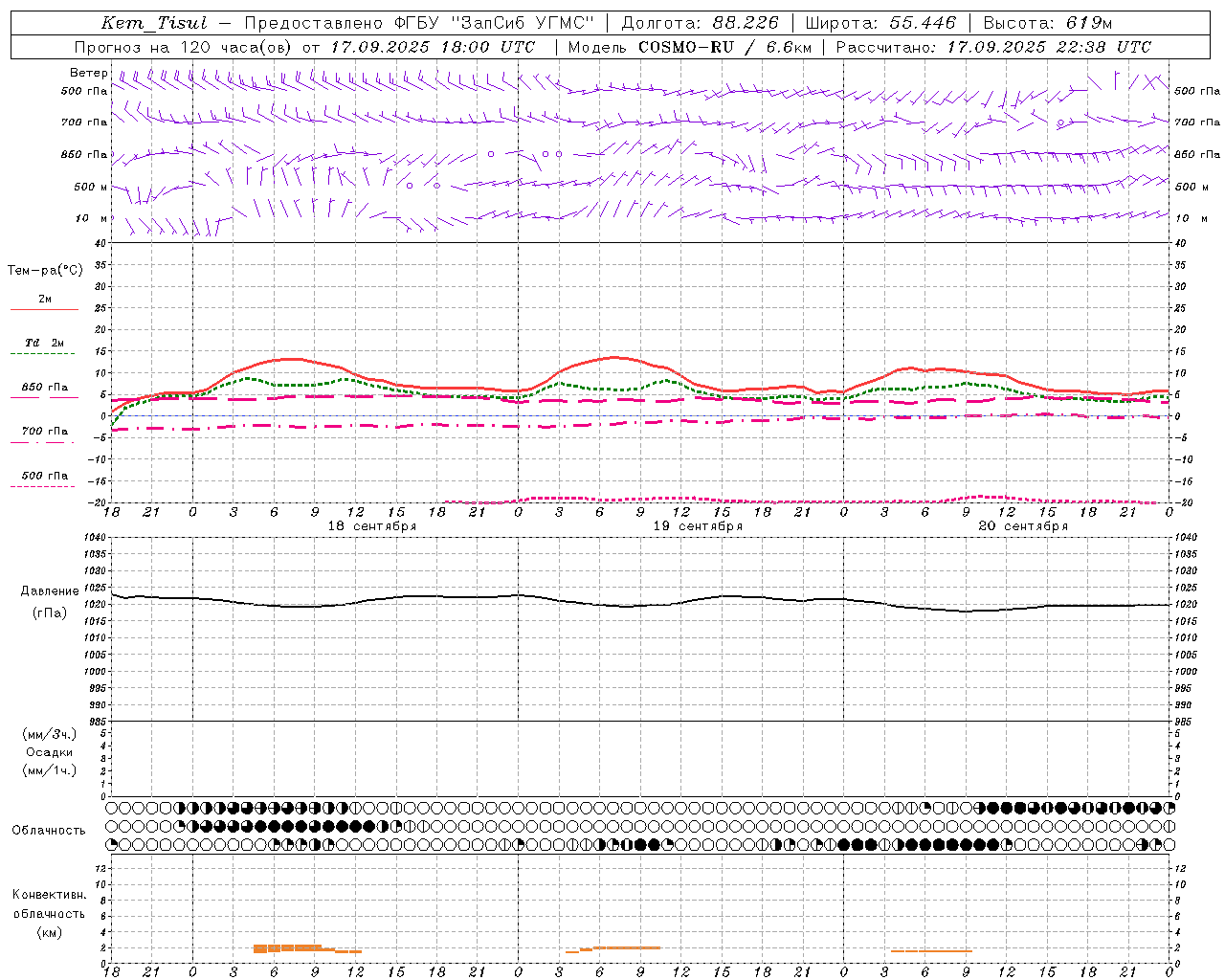Click the elevation value Высота: 619м
This screenshot has height=980, width=1225.
pos(1048,23)
